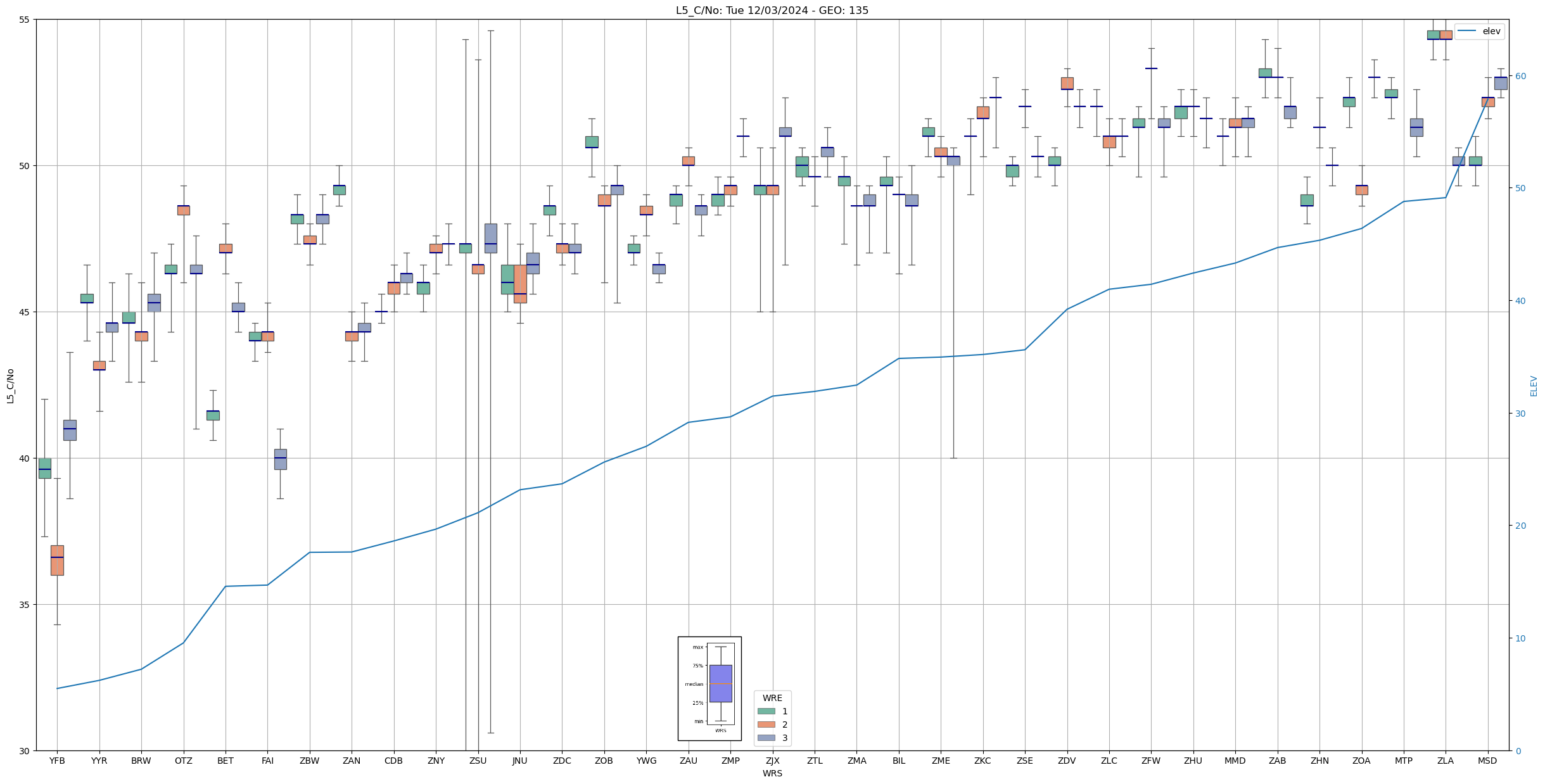
Task: Click the blue-gray WRE 3 legend swatch
Action: click(x=766, y=738)
